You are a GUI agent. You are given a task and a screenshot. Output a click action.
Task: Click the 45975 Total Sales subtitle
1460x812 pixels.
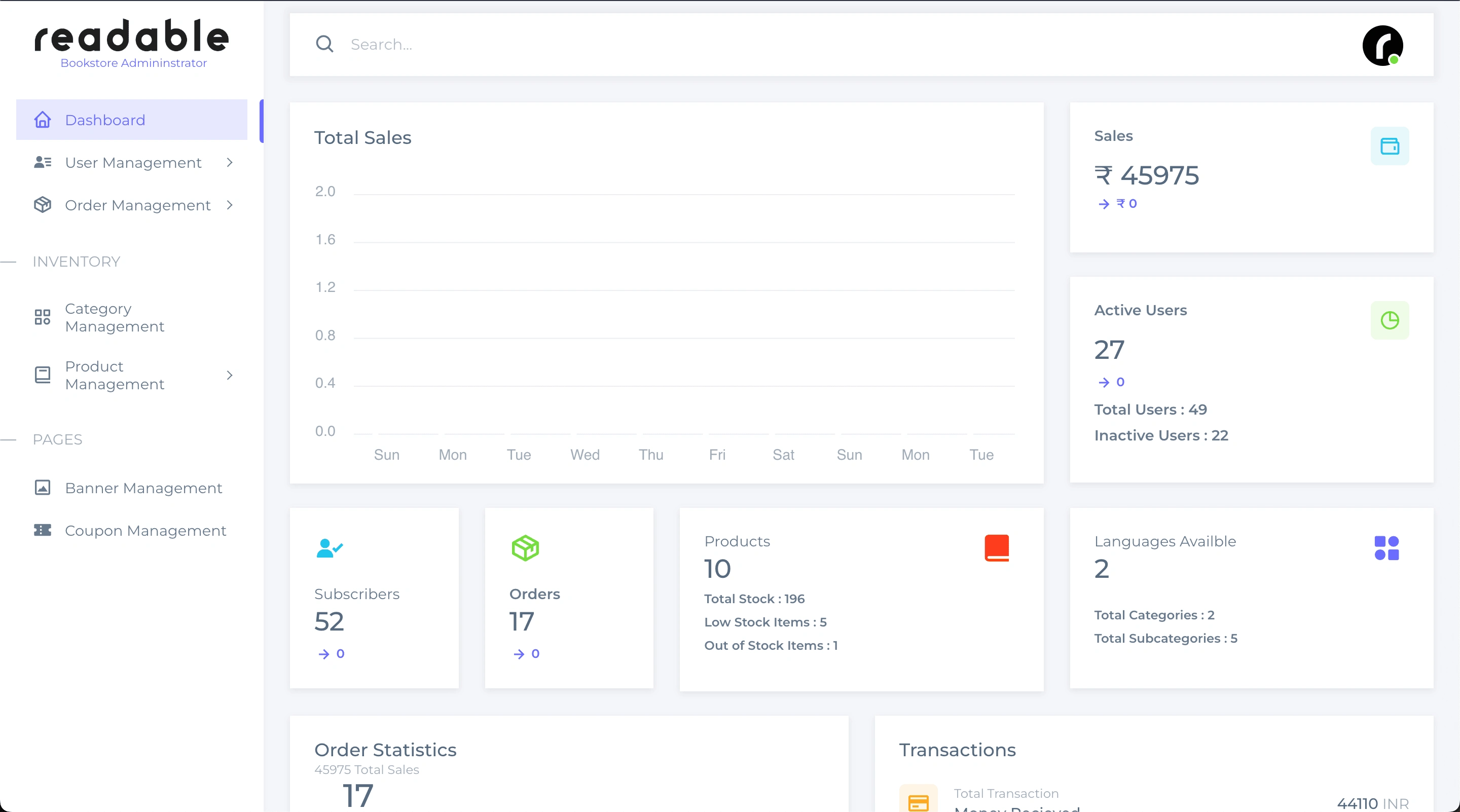click(x=367, y=769)
